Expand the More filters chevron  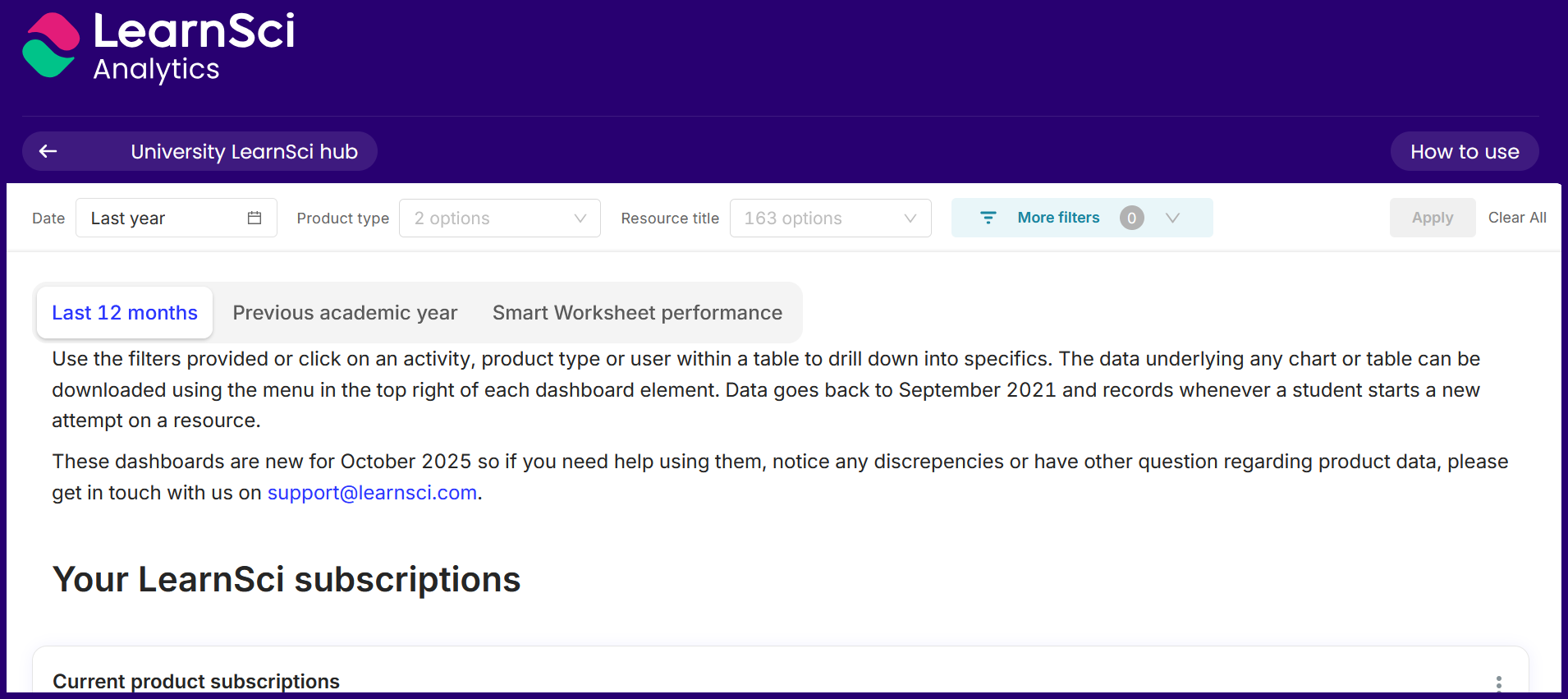1172,218
